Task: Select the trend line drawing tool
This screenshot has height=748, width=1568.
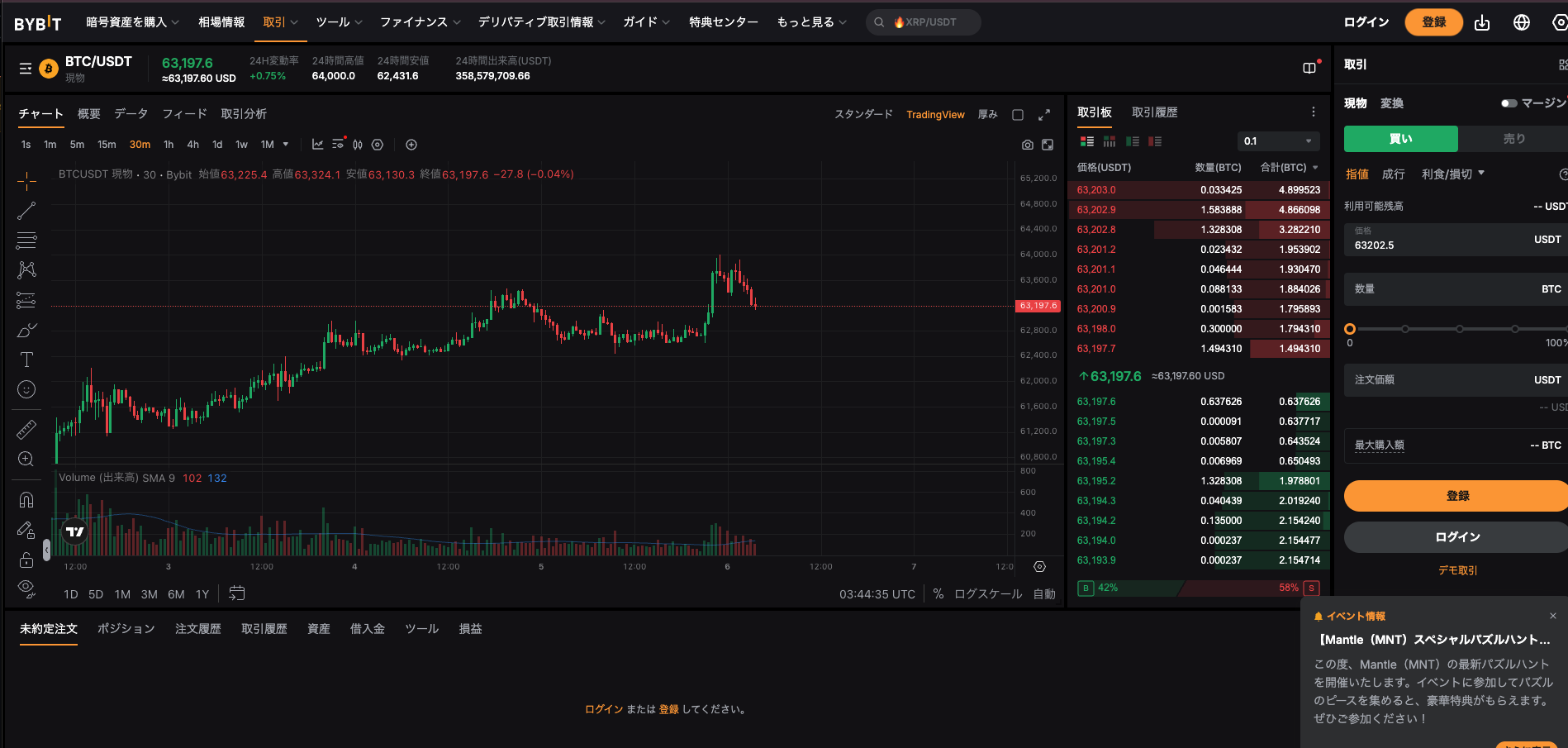Action: (26, 211)
